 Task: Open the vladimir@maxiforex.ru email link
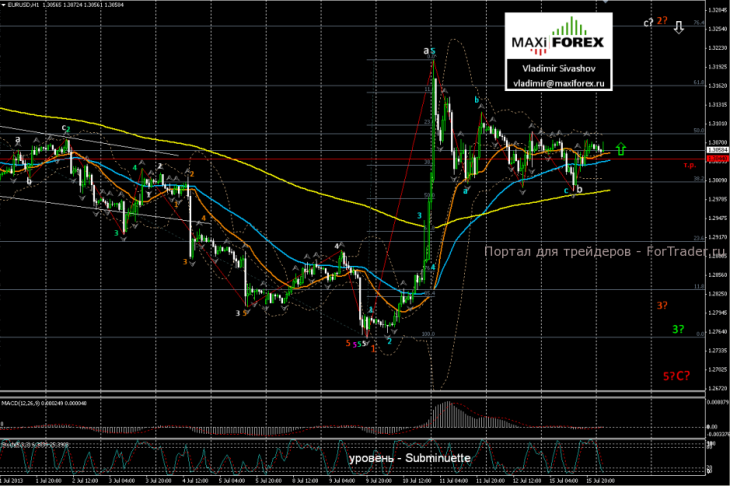point(559,83)
